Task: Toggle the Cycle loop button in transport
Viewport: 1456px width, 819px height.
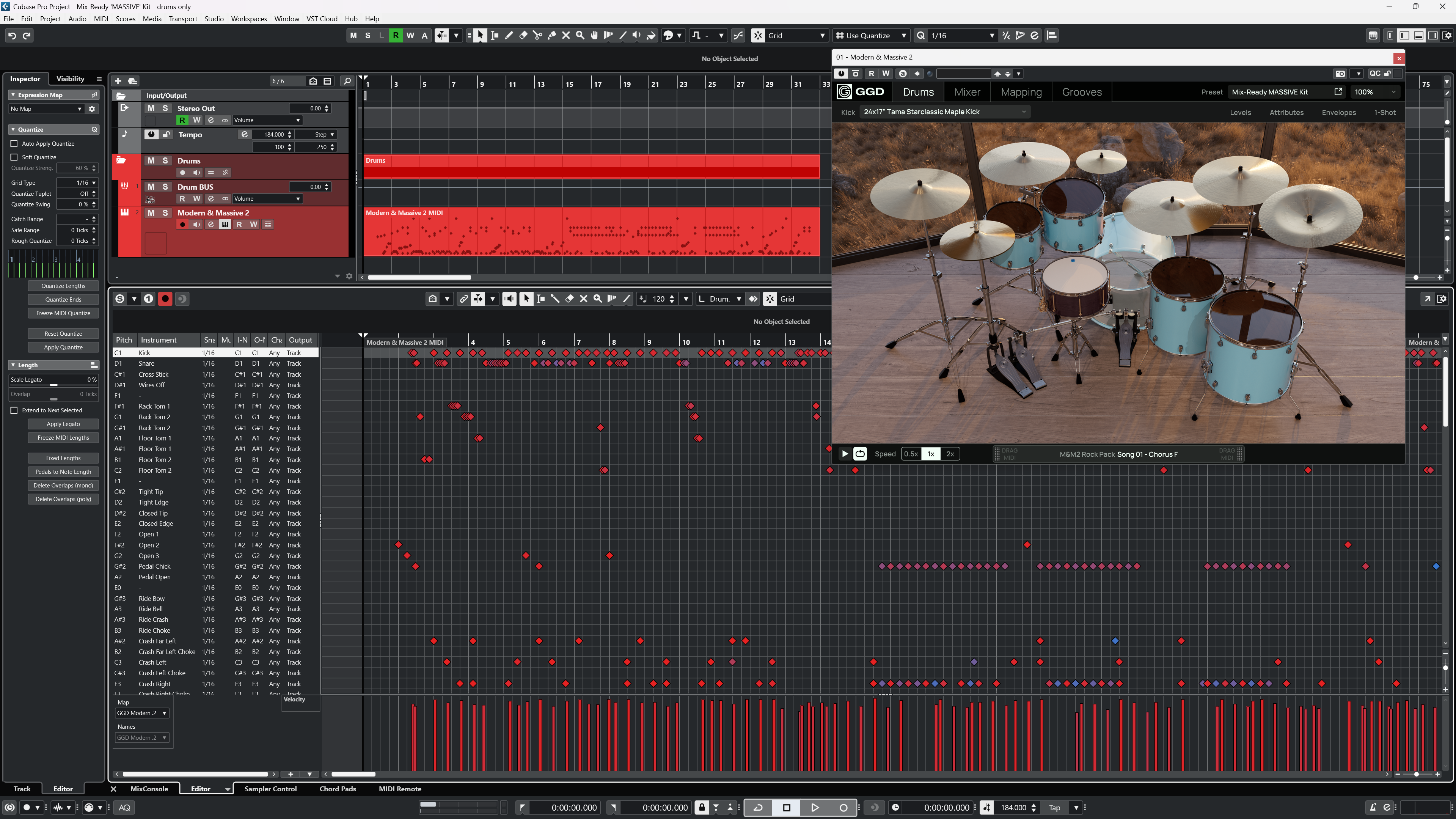Action: (758, 807)
